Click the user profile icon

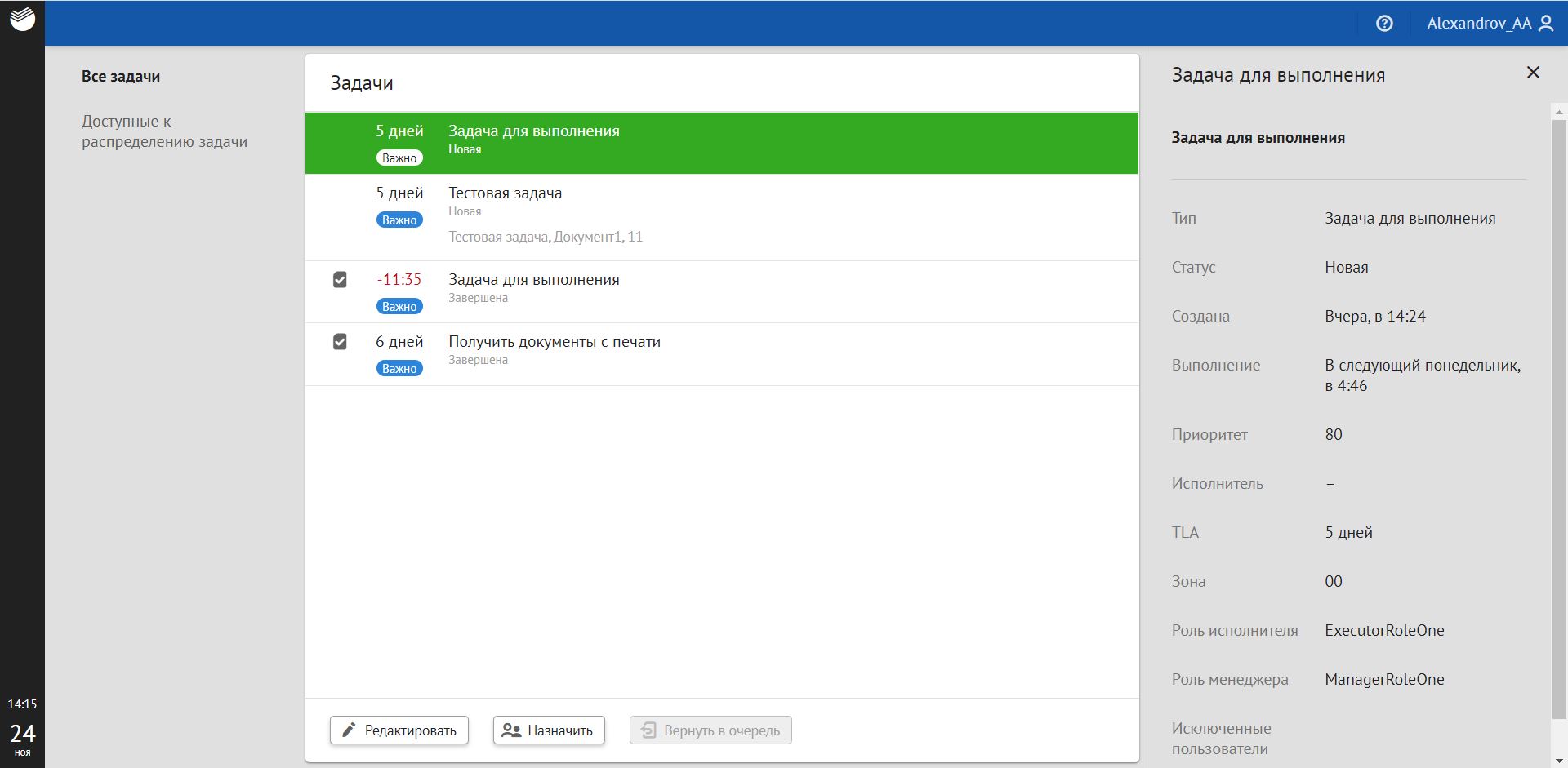[1546, 24]
